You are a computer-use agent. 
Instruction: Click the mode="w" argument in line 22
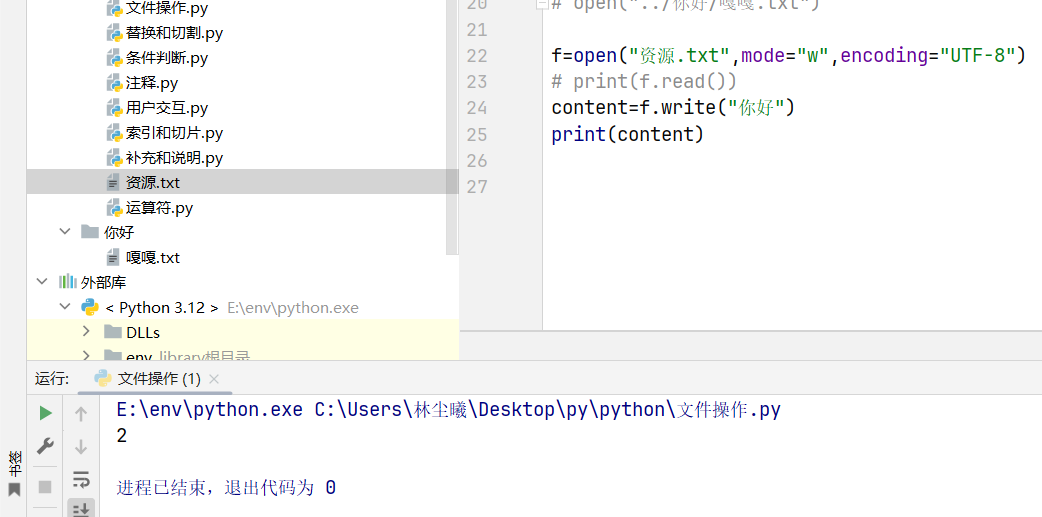[x=784, y=55]
